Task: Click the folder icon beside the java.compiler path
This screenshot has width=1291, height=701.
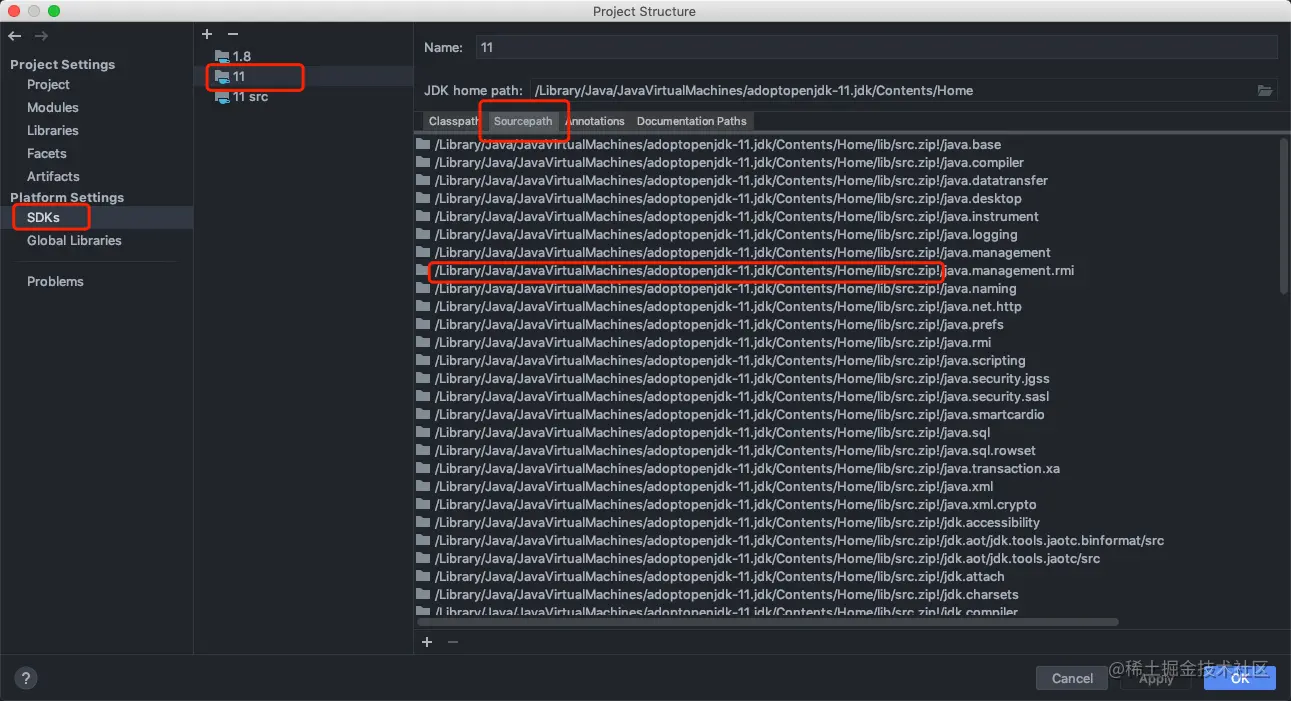Action: pyautogui.click(x=423, y=162)
